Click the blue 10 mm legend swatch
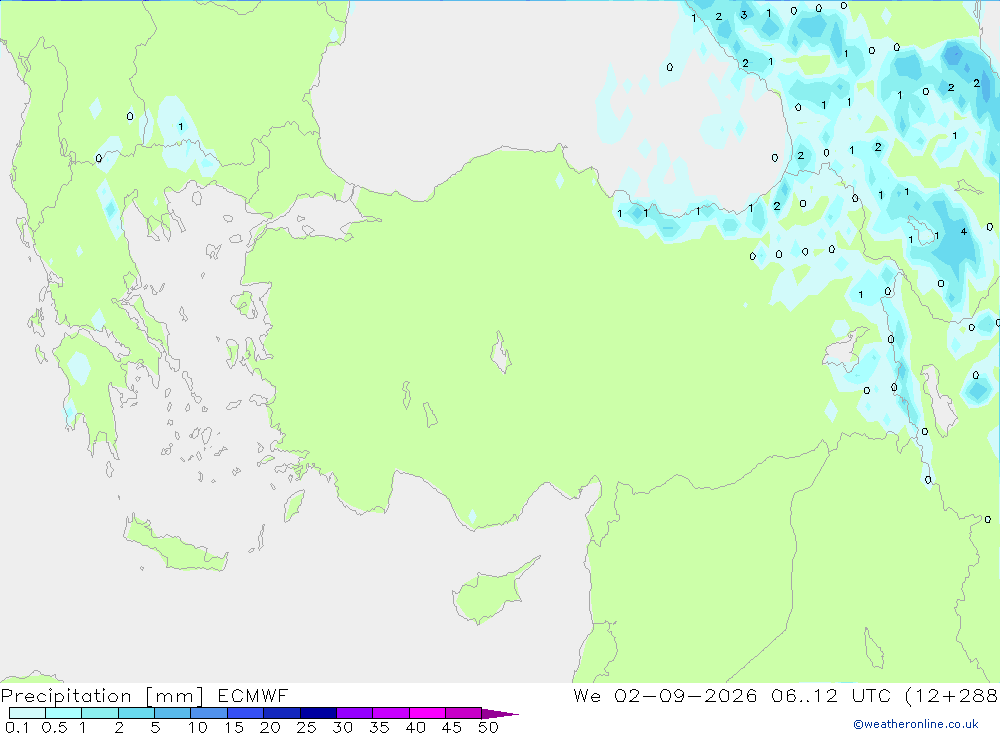This screenshot has width=1000, height=733. (x=209, y=713)
